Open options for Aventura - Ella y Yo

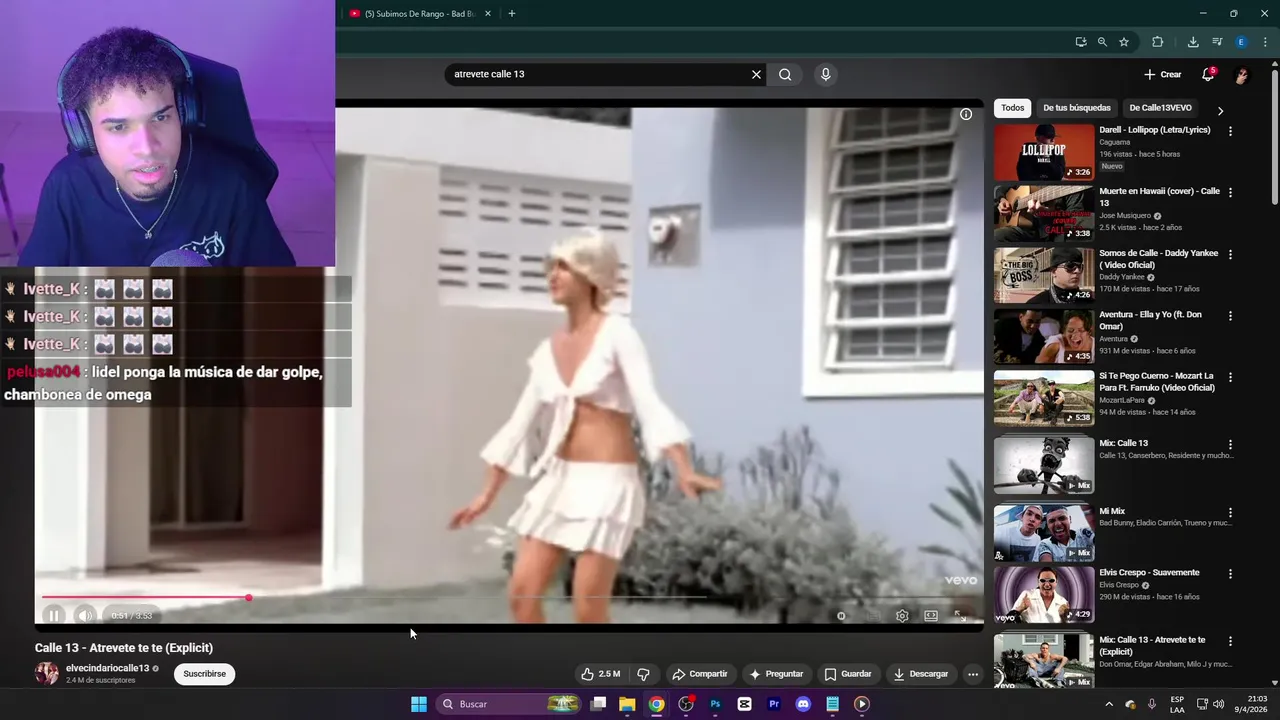[x=1230, y=316]
